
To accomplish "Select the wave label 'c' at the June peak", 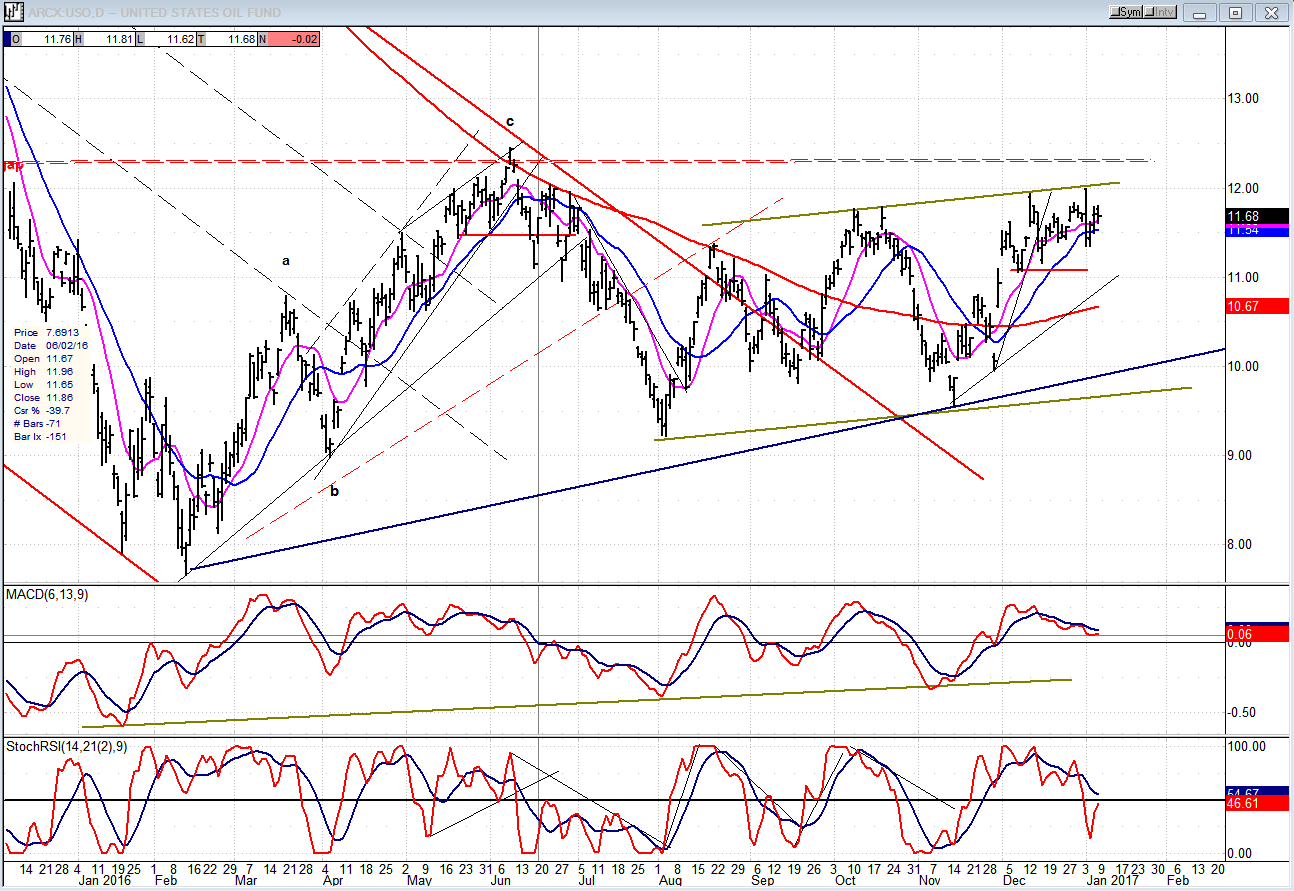I will click(x=509, y=122).
